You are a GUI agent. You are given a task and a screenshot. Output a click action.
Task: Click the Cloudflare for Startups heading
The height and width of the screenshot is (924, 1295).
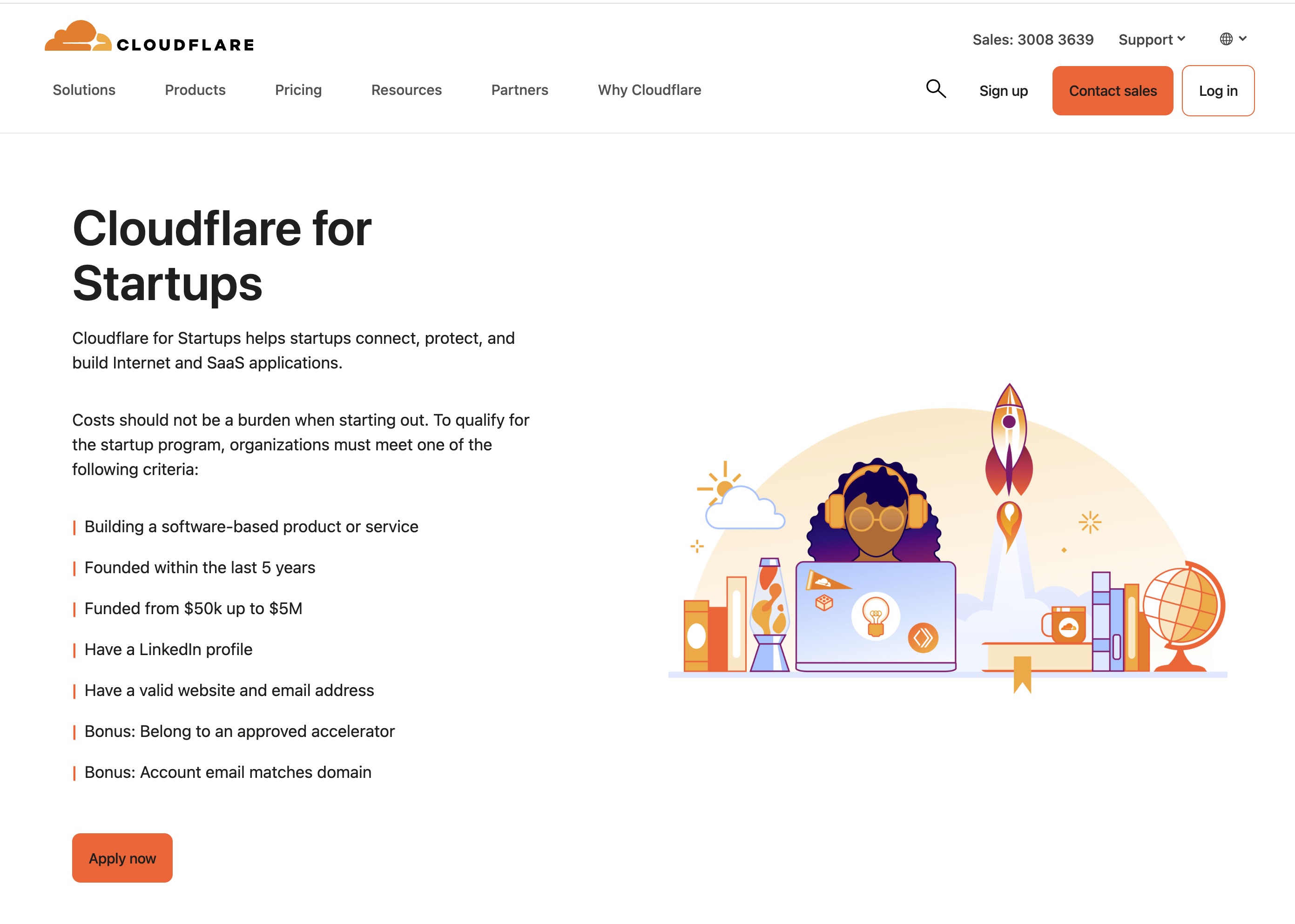pyautogui.click(x=222, y=256)
